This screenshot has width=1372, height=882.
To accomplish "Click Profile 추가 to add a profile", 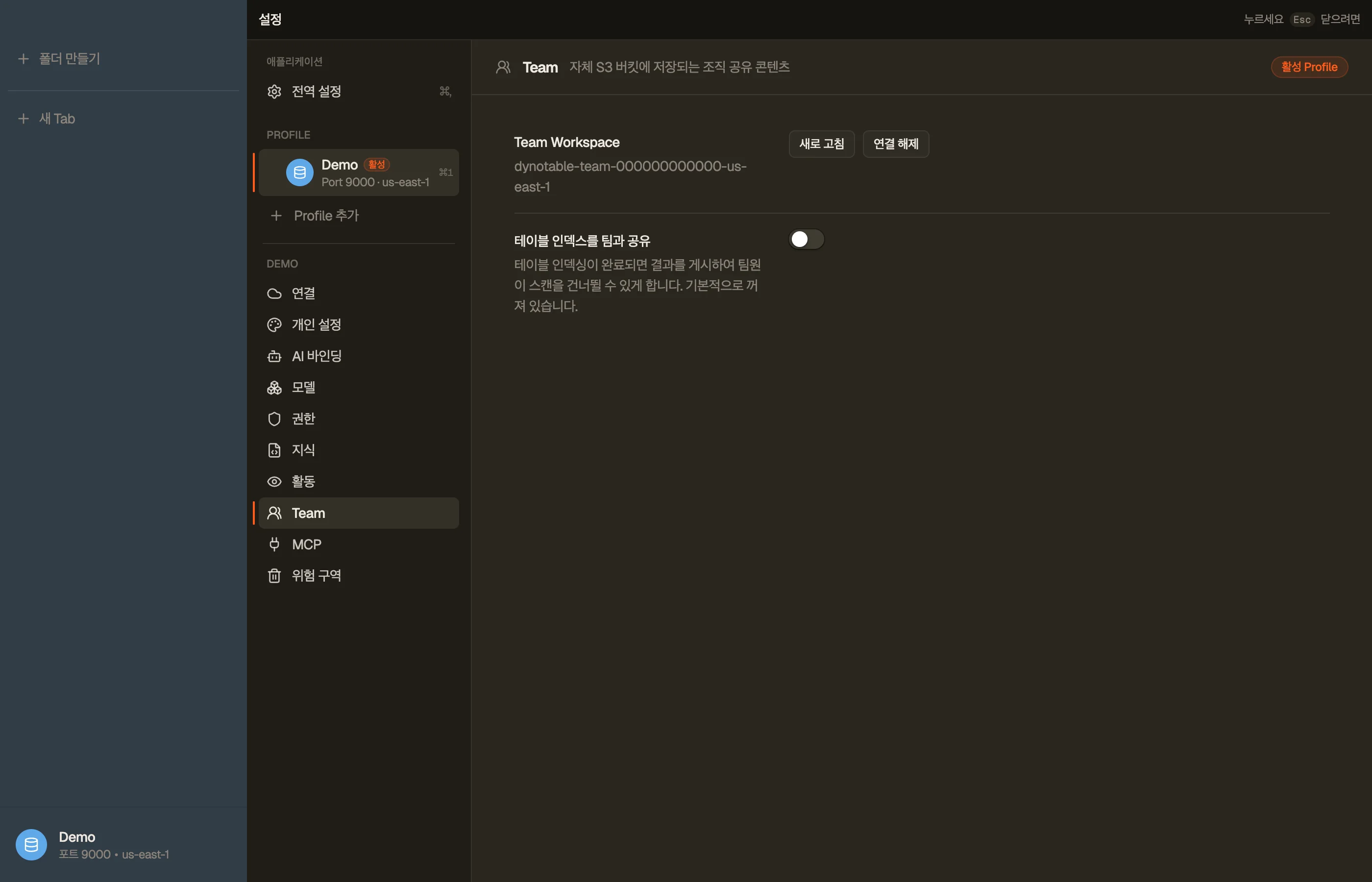I will click(x=359, y=216).
